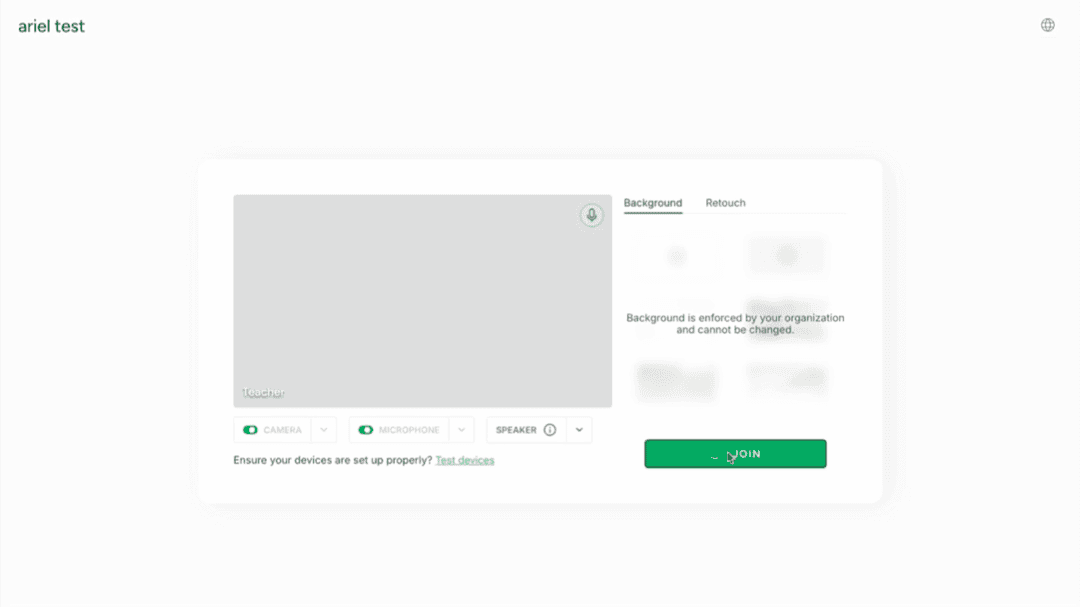The width and height of the screenshot is (1080, 607).
Task: Click the Speaker label button
Action: point(516,430)
